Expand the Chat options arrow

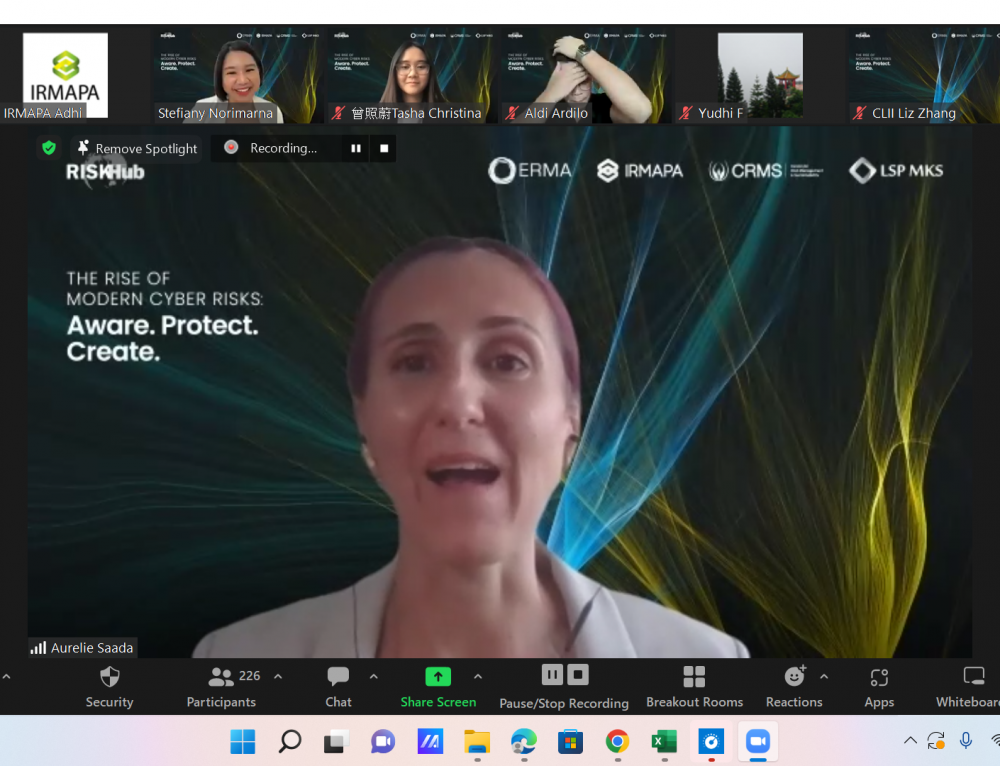373,677
